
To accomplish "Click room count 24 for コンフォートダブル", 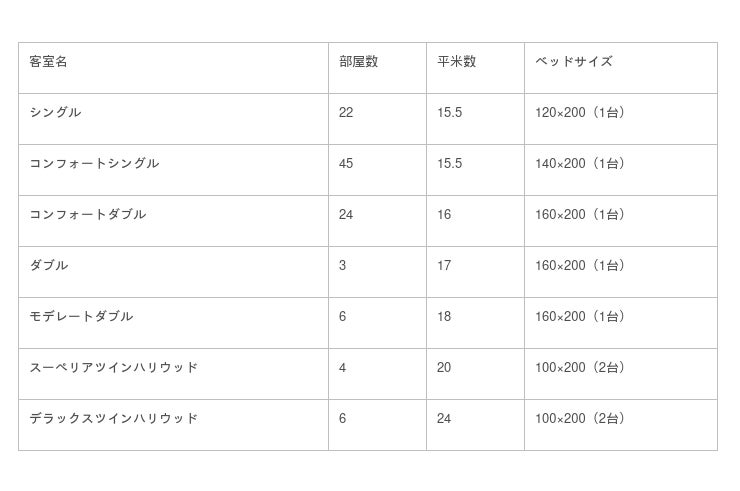I will pos(346,215).
